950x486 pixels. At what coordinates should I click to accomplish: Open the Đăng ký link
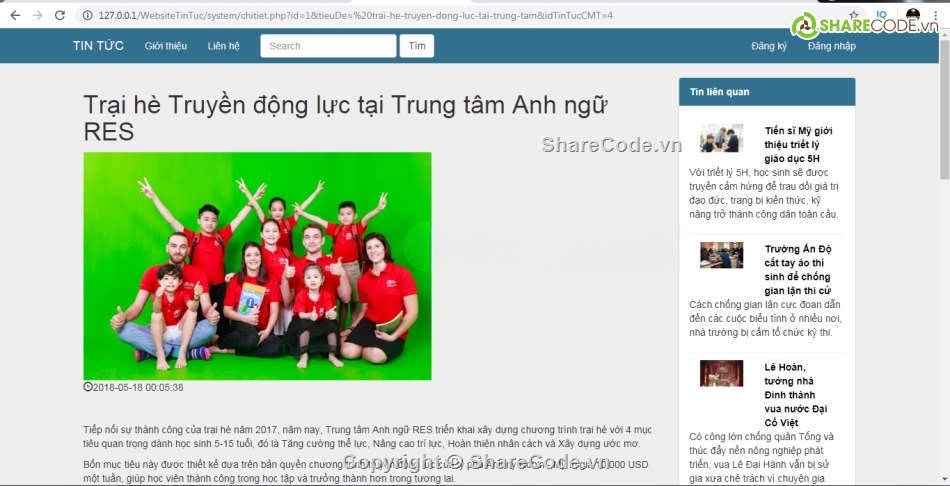[769, 46]
